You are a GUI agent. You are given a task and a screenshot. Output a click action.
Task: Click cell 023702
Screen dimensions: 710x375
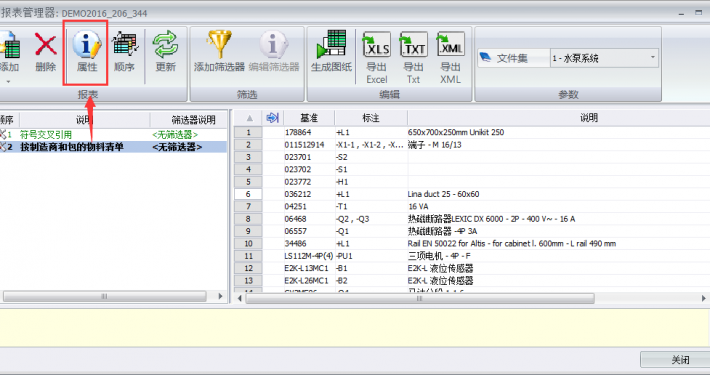pyautogui.click(x=297, y=169)
